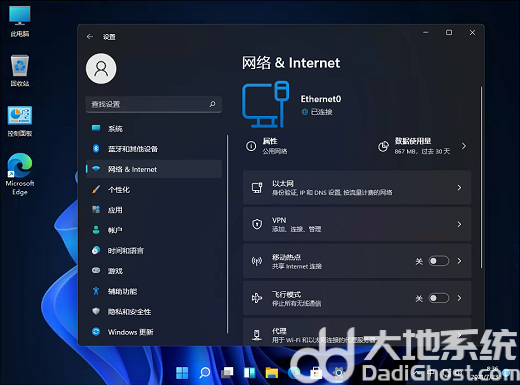Select 网络 & Internet in sidebar
Screen dimensions: 520x385
tap(154, 169)
